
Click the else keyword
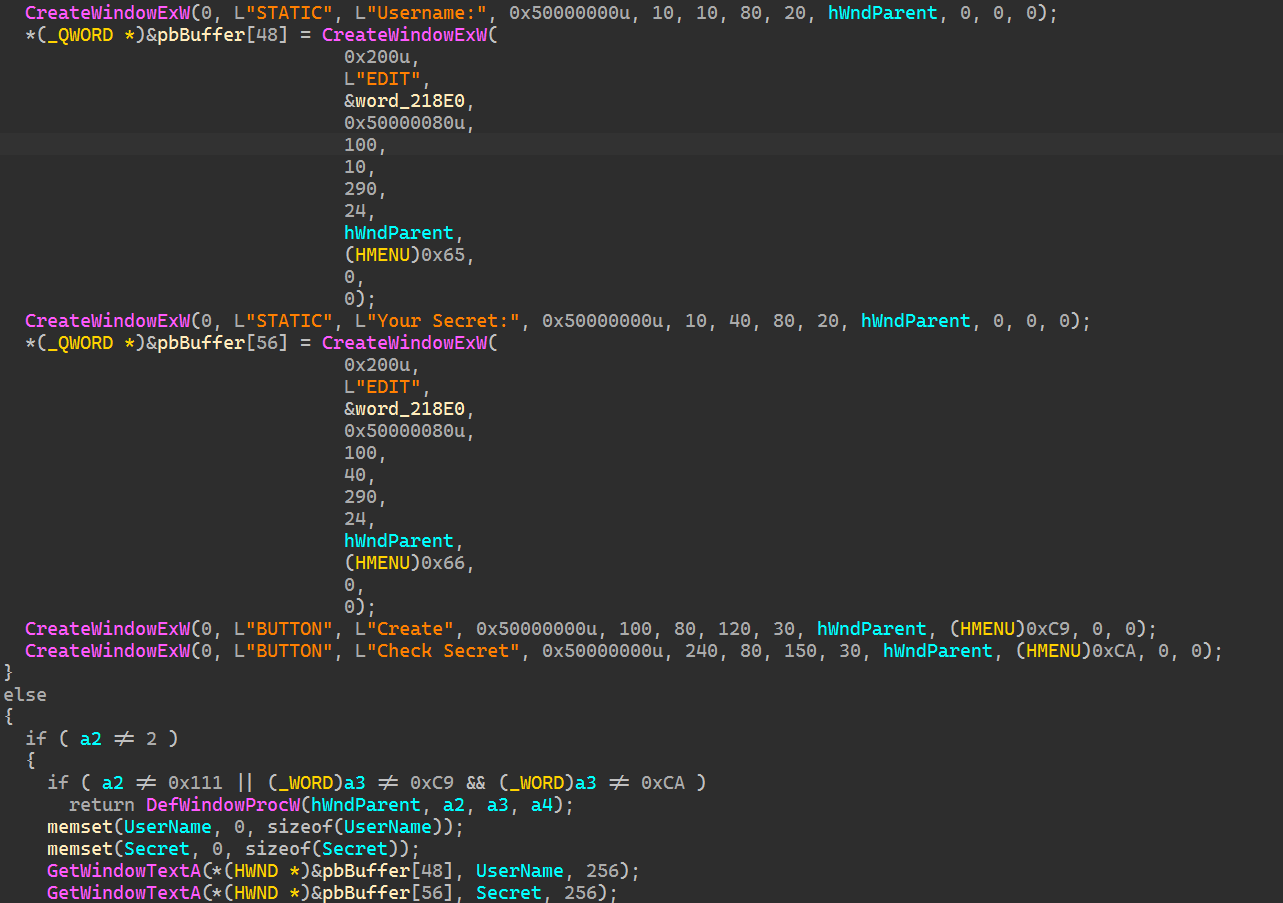[25, 695]
